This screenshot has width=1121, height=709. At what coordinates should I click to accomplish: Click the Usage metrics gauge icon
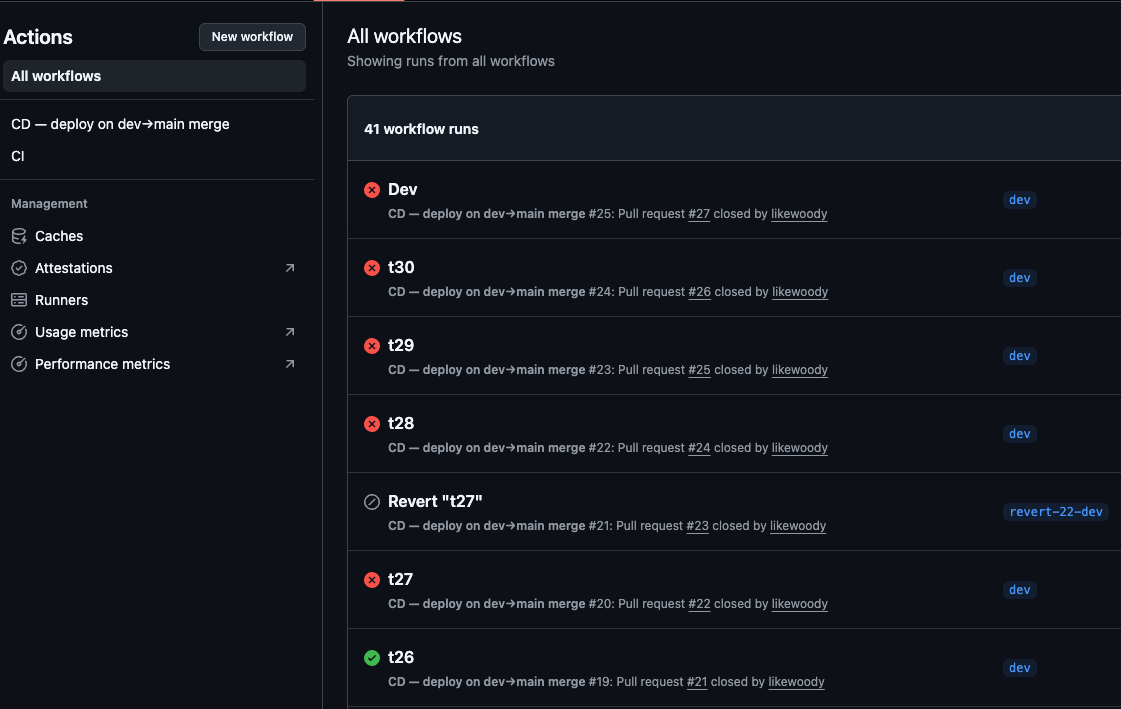coord(18,332)
